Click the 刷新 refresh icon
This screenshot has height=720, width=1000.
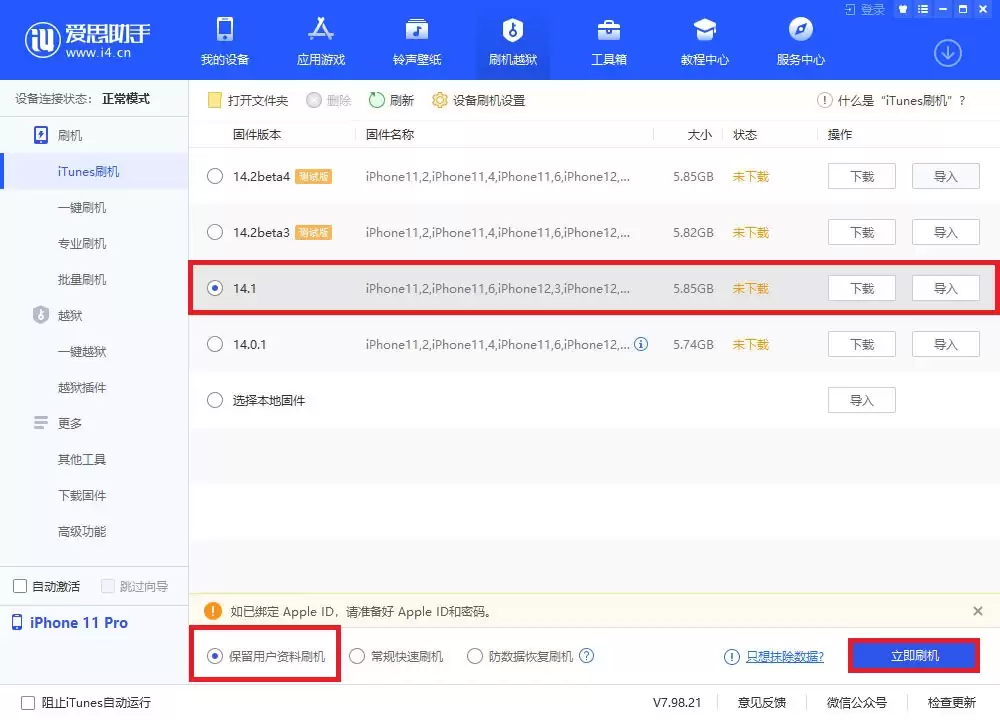point(377,100)
